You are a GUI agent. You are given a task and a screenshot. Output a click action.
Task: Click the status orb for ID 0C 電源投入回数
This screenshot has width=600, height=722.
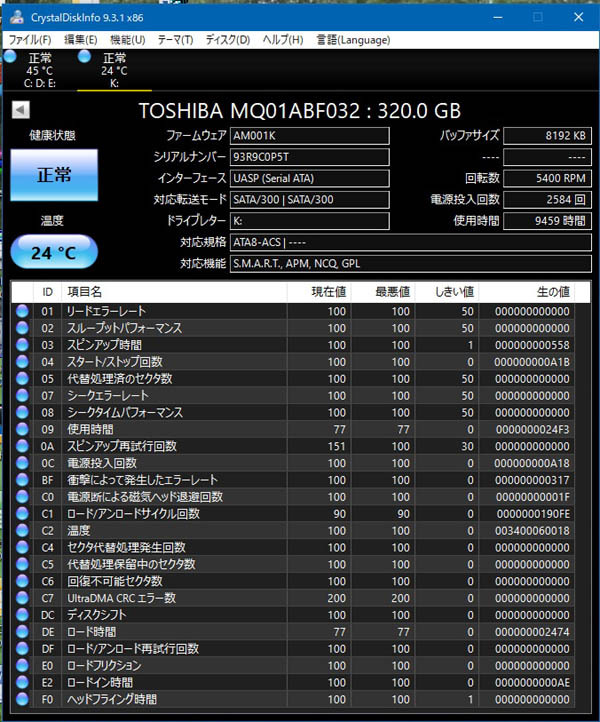point(22,463)
